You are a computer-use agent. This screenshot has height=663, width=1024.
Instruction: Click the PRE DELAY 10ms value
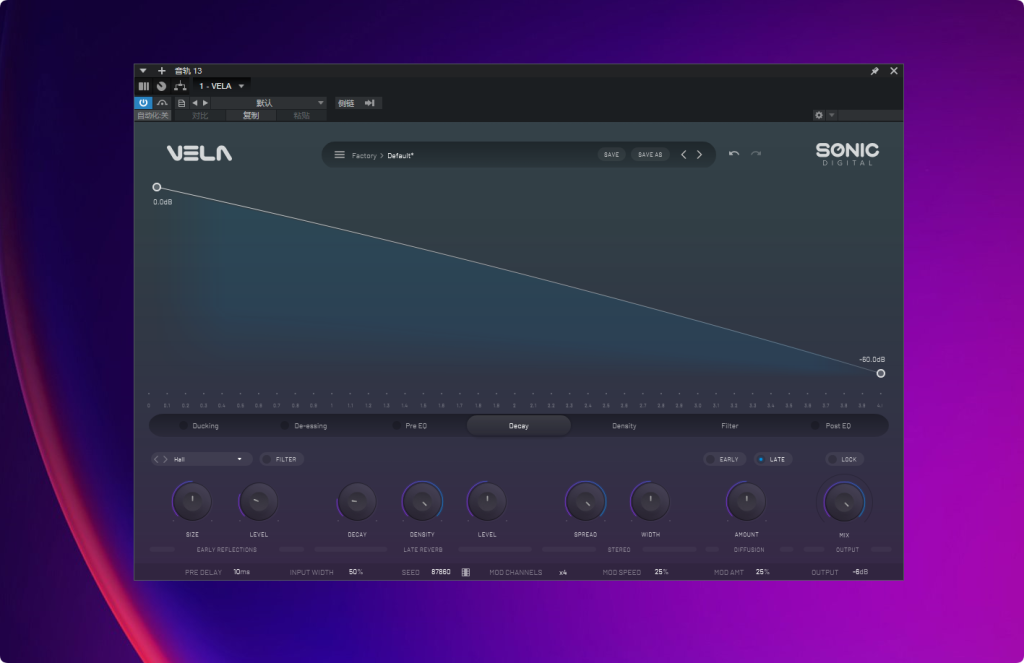pyautogui.click(x=242, y=572)
